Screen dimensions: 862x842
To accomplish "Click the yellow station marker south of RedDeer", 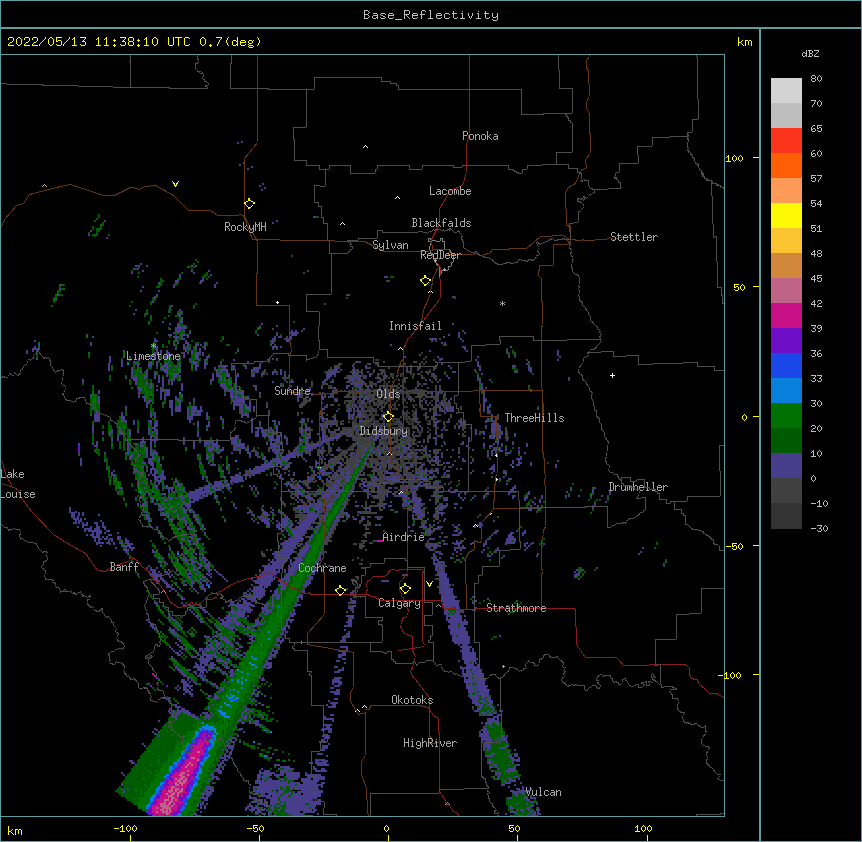I will (x=425, y=281).
